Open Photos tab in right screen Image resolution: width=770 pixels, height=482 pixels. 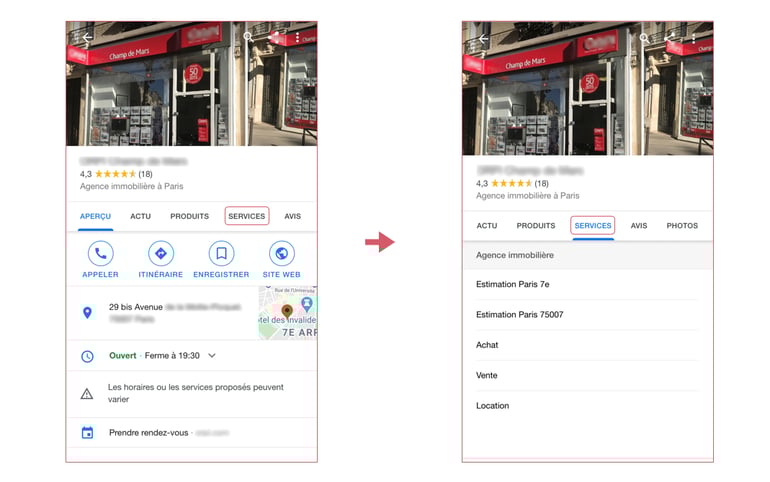[x=682, y=226]
